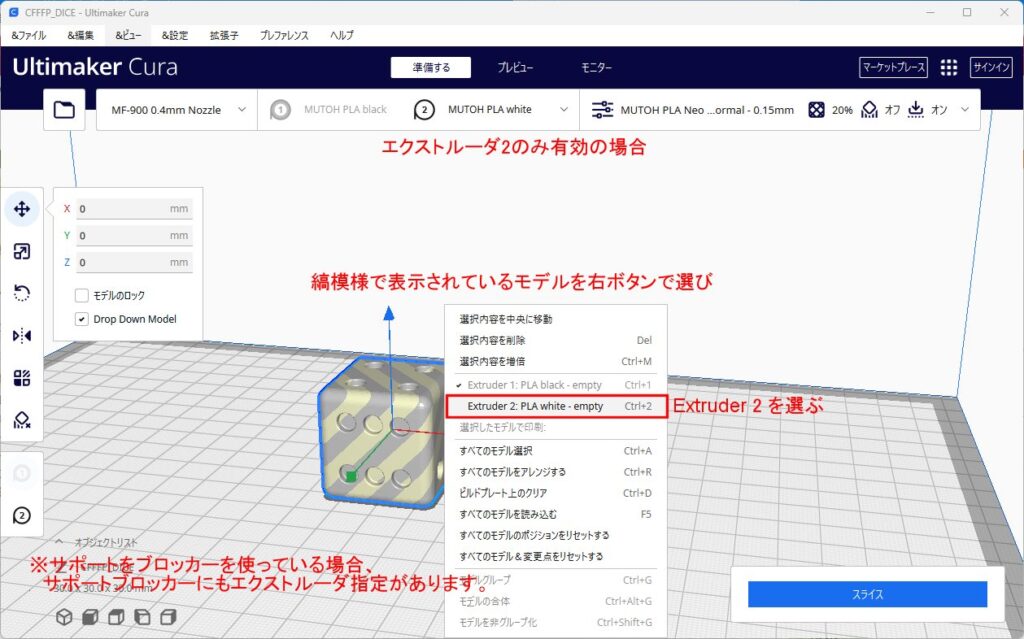Select the Mirror tool icon

pyautogui.click(x=22, y=335)
